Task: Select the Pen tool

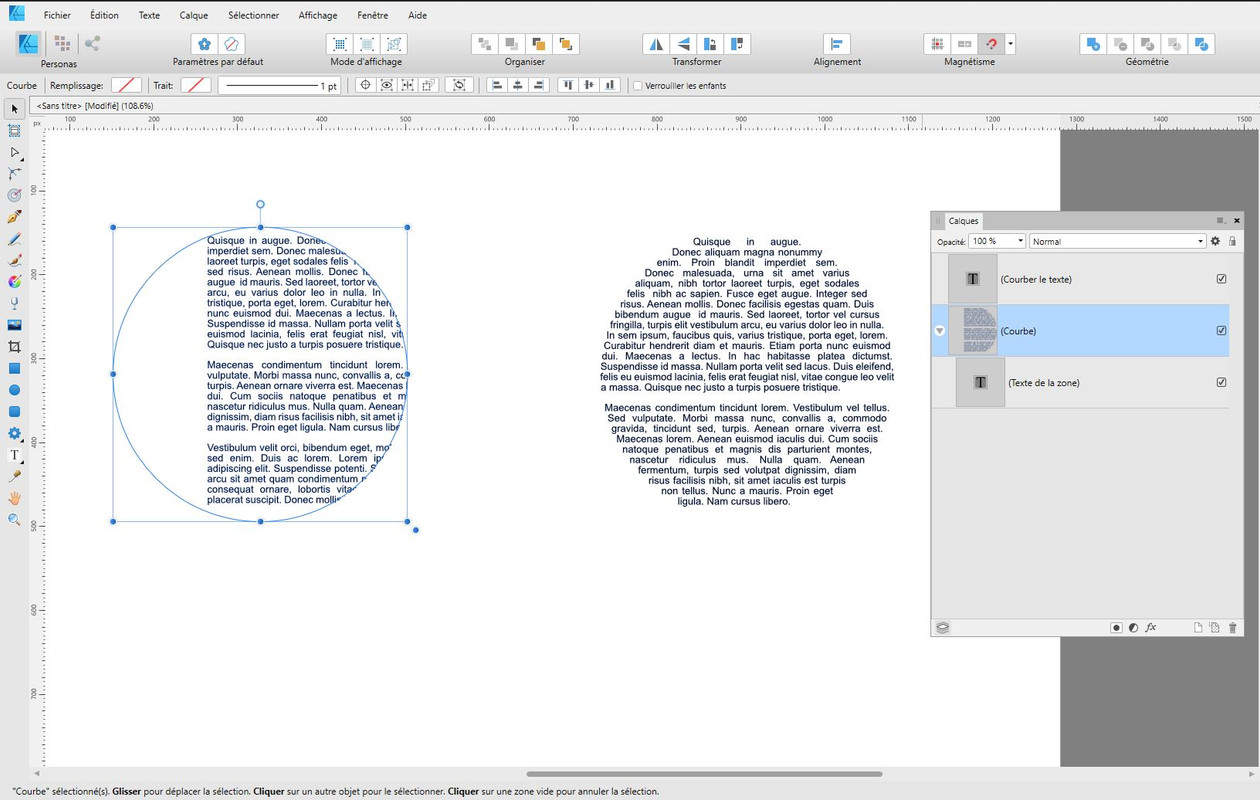Action: coord(14,217)
